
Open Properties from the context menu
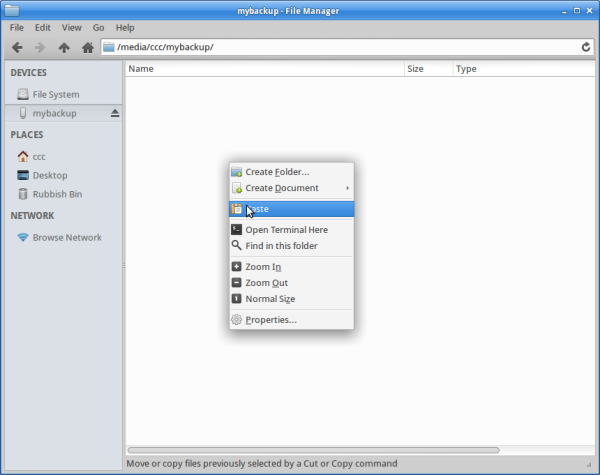point(271,320)
